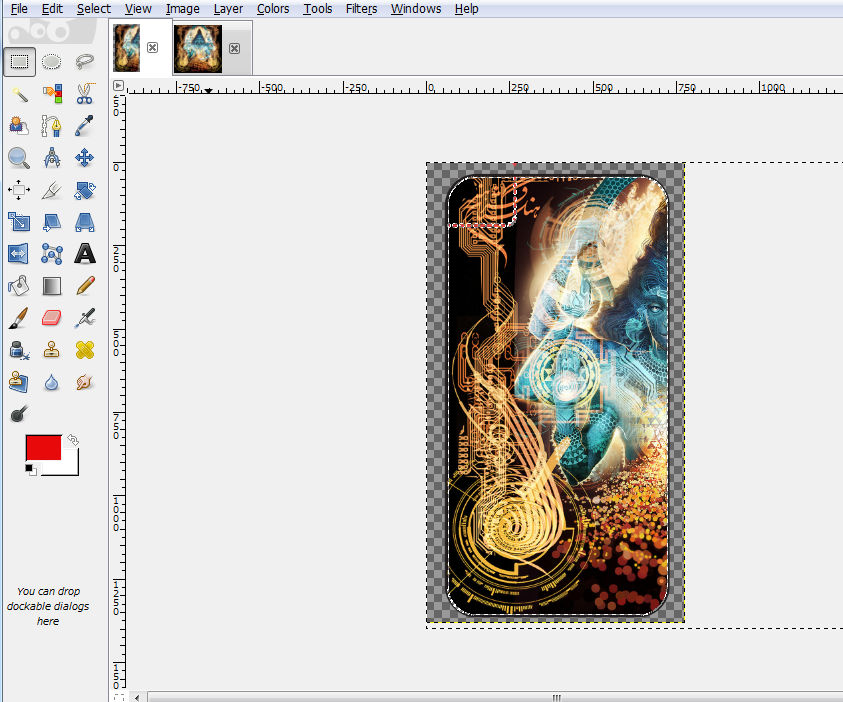Select the Ellipse Select tool
Image resolution: width=843 pixels, height=702 pixels.
[52, 62]
